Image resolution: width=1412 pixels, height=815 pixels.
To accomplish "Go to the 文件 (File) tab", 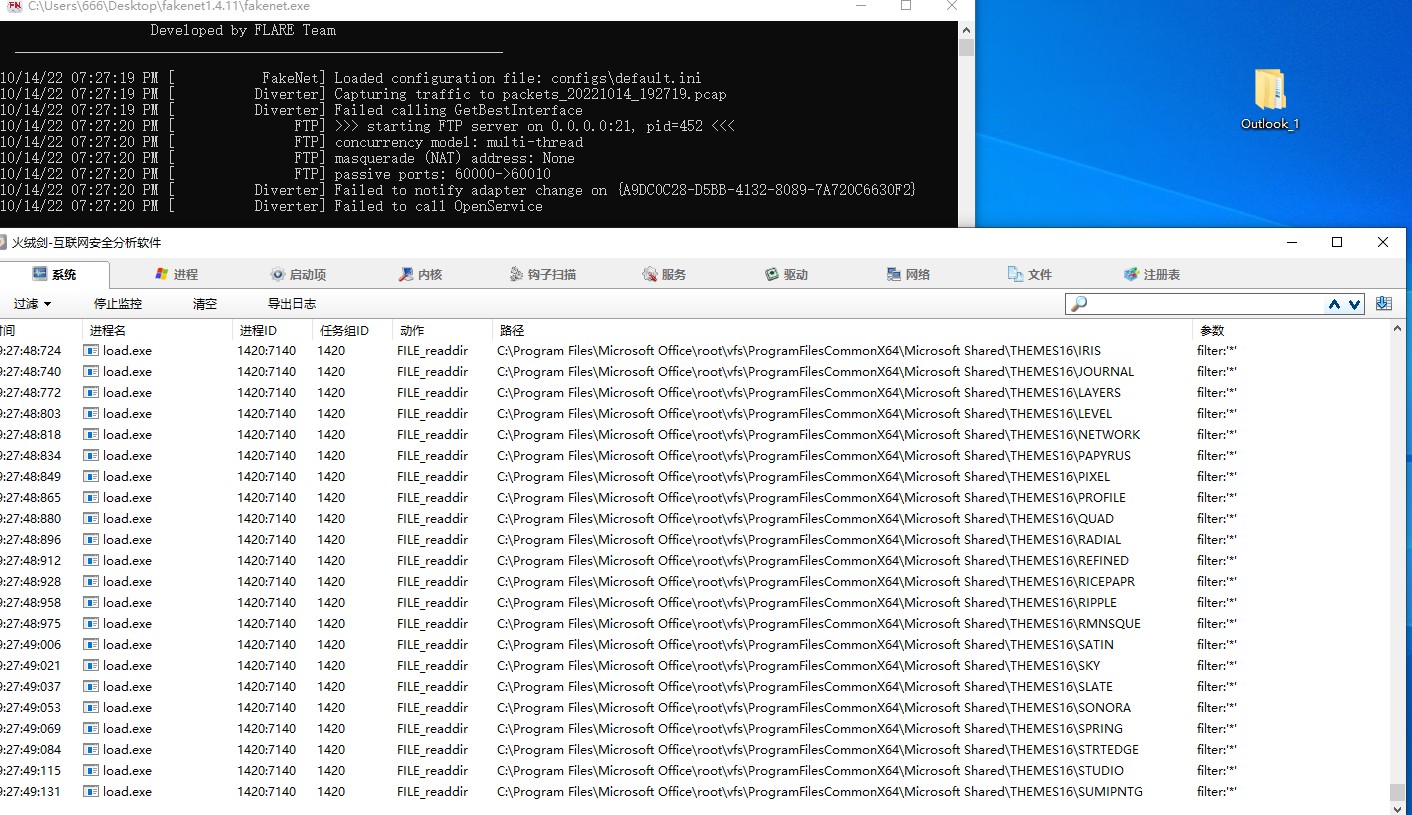I will pos(1030,275).
